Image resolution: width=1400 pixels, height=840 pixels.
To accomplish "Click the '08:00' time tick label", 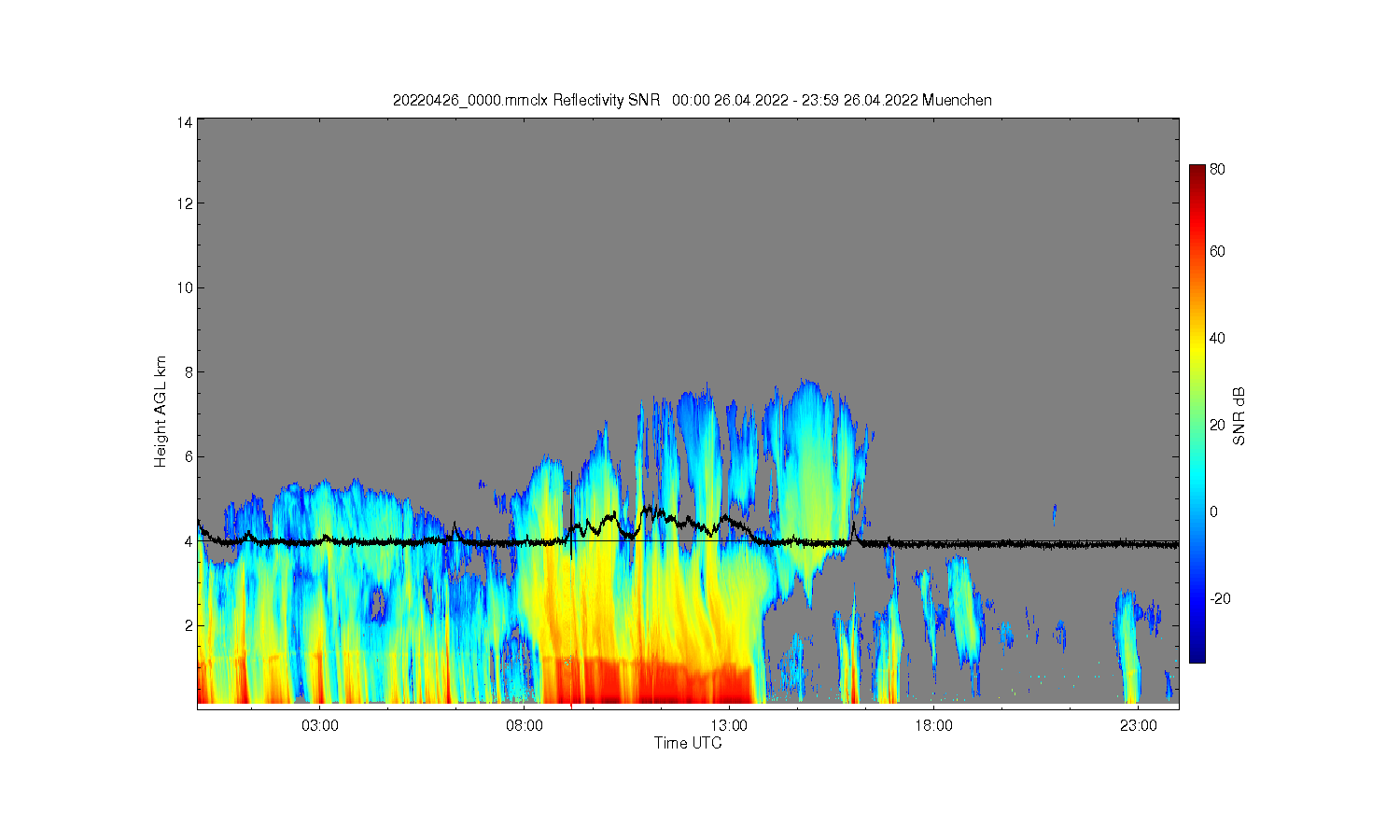I will coord(525,726).
